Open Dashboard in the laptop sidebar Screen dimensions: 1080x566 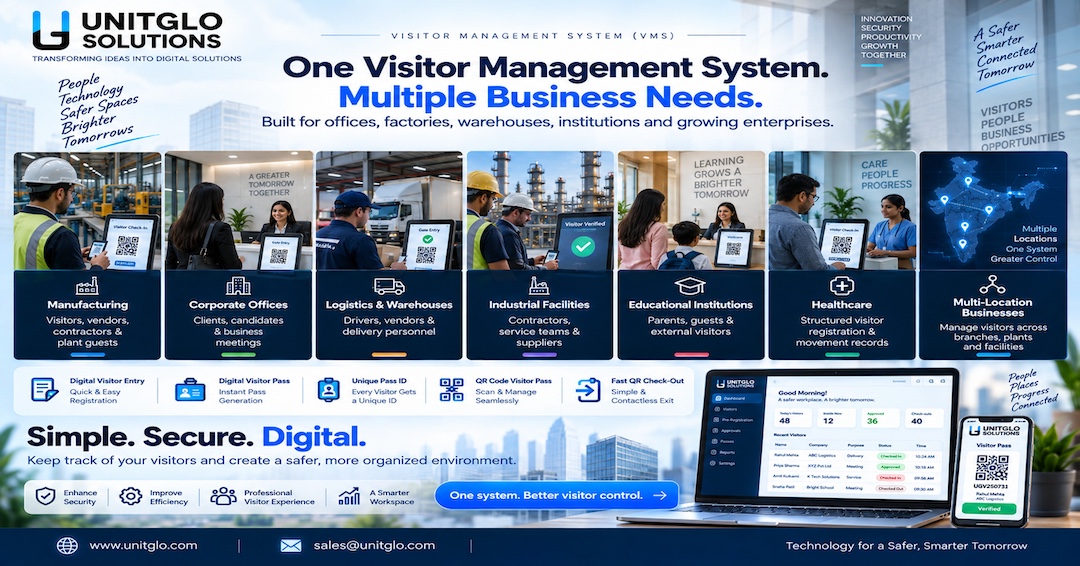737,398
